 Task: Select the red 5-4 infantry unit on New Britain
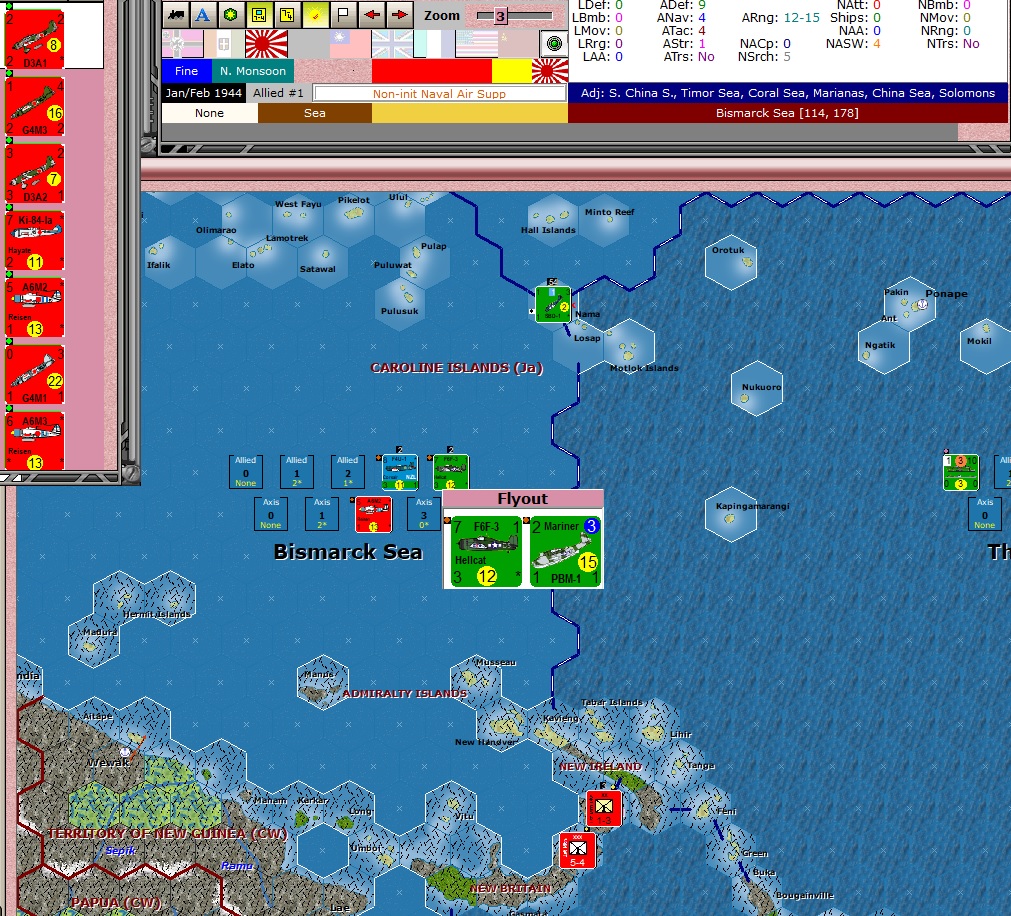(x=578, y=851)
